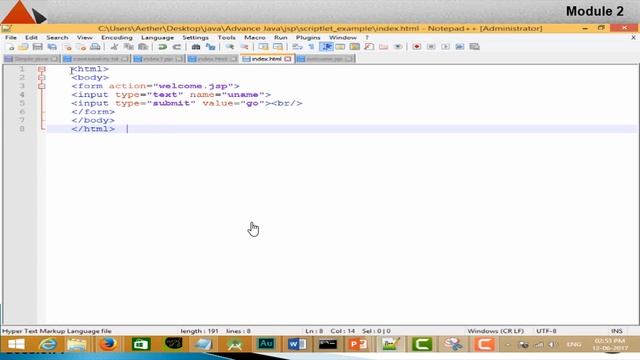The image size is (640, 360).
Task: Click the Cut scissors toolbar icon
Action: pos(114,47)
